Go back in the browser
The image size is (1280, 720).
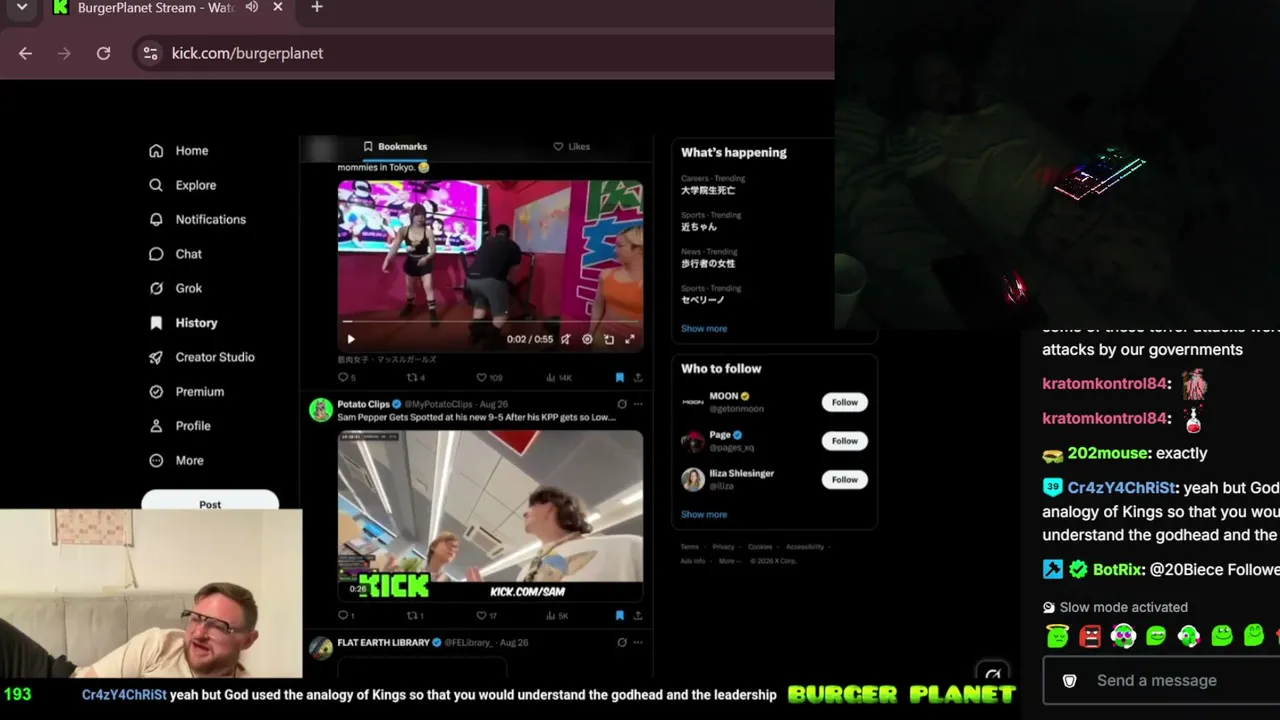coord(25,53)
